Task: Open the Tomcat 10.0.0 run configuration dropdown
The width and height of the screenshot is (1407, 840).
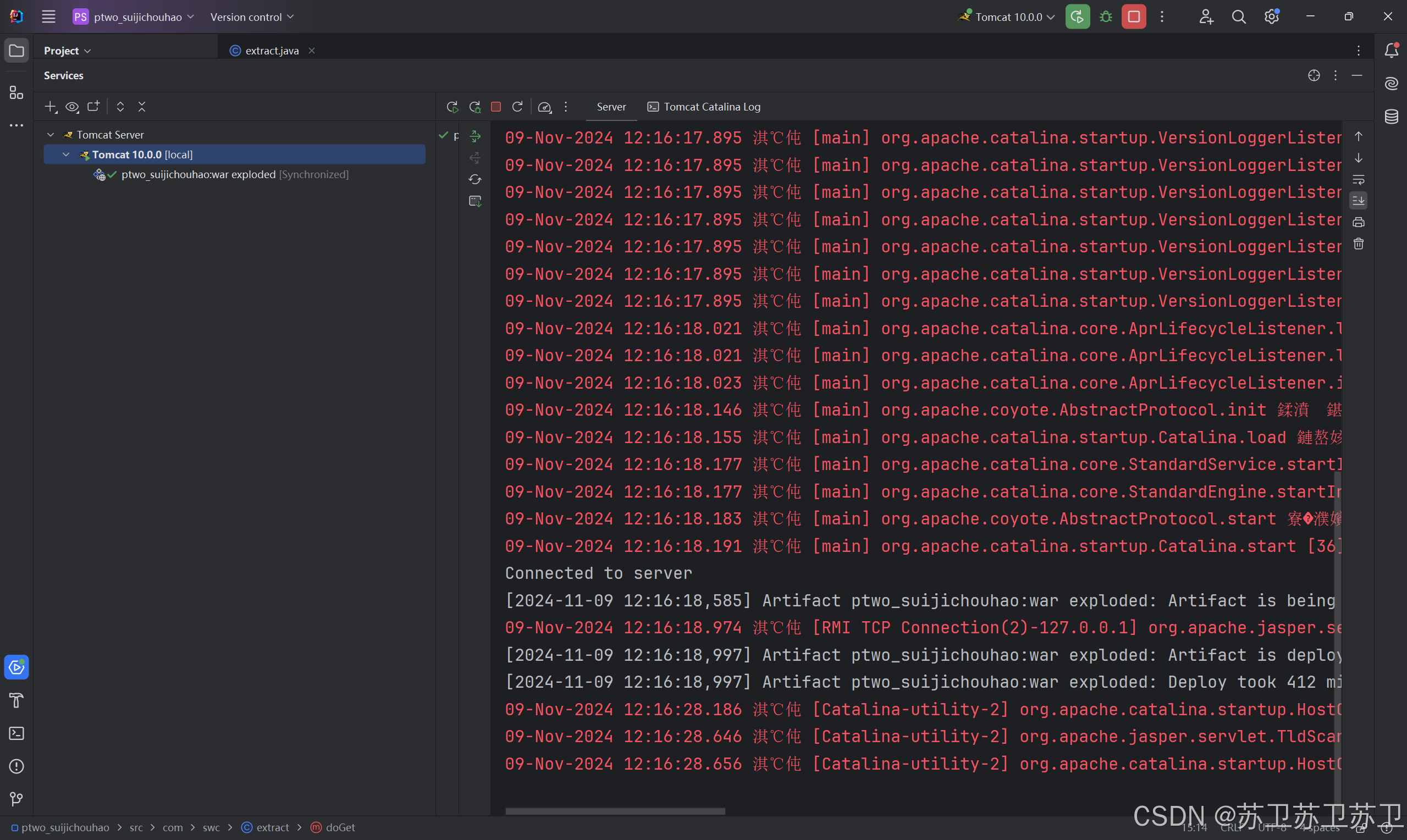Action: [x=1008, y=17]
